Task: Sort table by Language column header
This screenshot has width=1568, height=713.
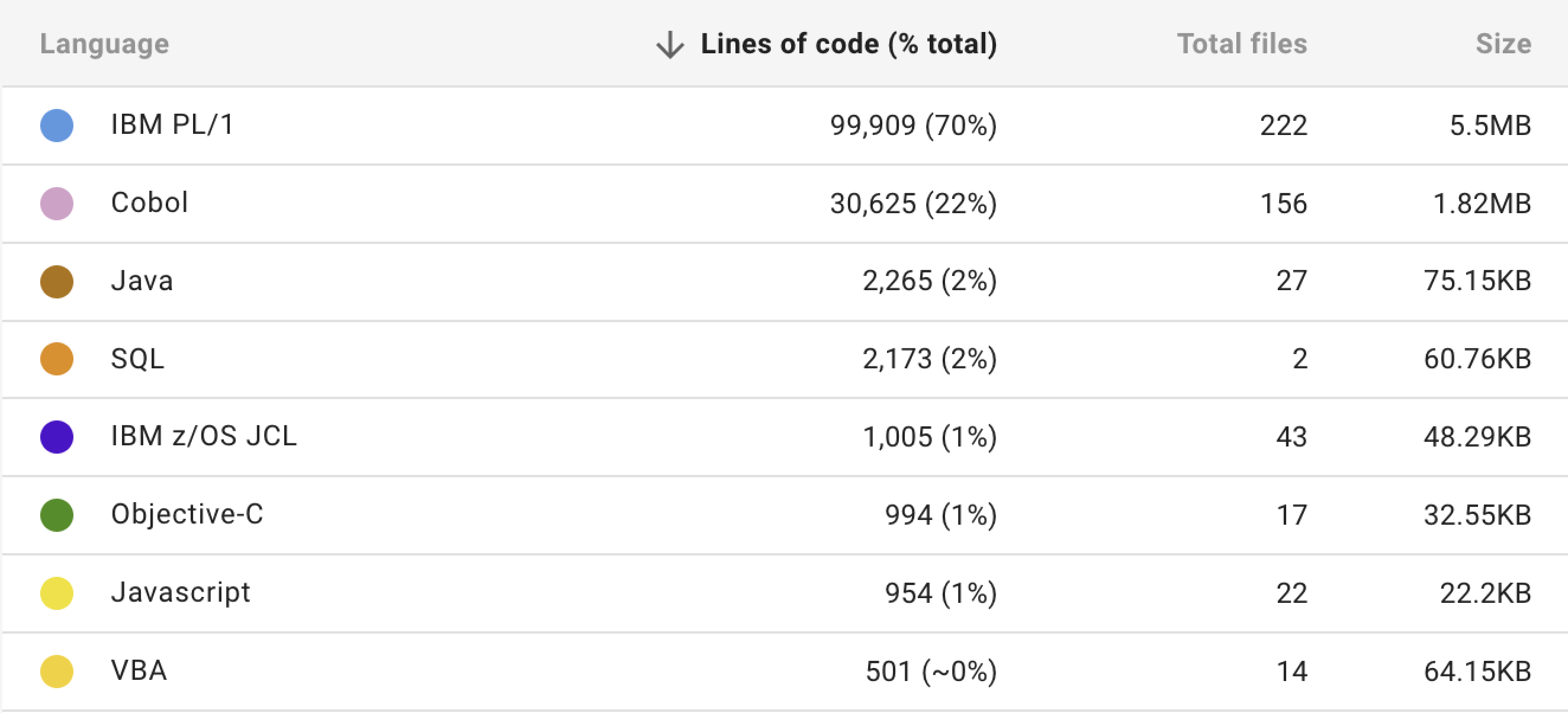Action: pos(104,44)
